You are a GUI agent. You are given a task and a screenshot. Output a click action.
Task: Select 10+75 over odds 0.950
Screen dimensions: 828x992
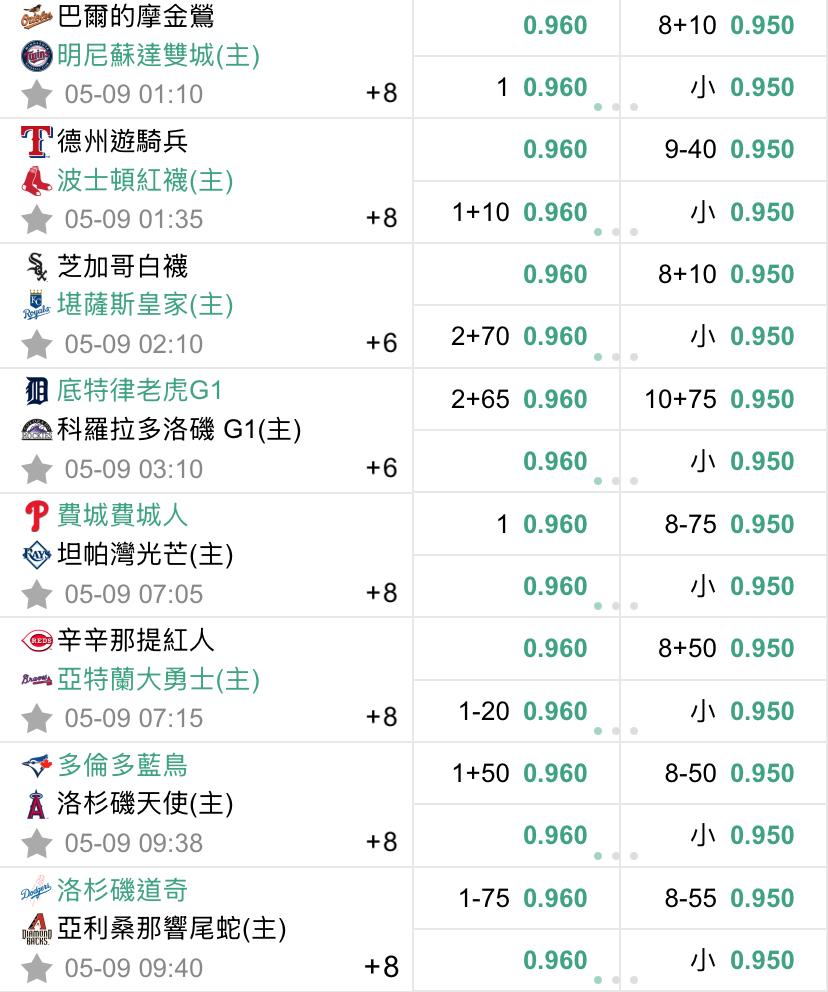[719, 399]
